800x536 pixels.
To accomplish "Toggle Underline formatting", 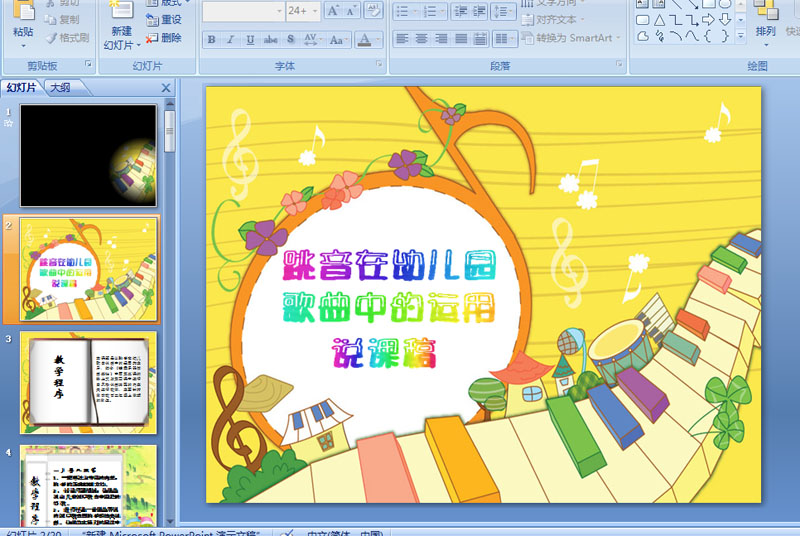I will [250, 39].
